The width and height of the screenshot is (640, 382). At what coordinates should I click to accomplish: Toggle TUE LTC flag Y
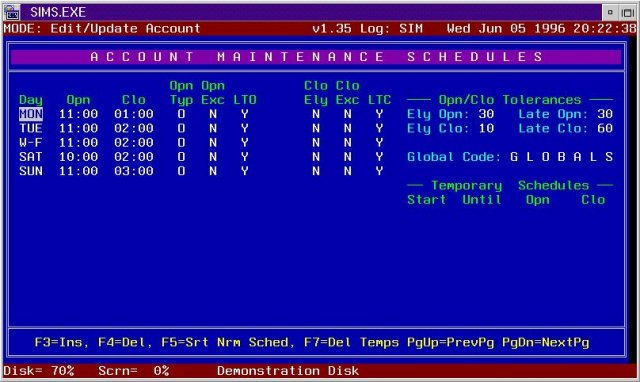(x=379, y=128)
